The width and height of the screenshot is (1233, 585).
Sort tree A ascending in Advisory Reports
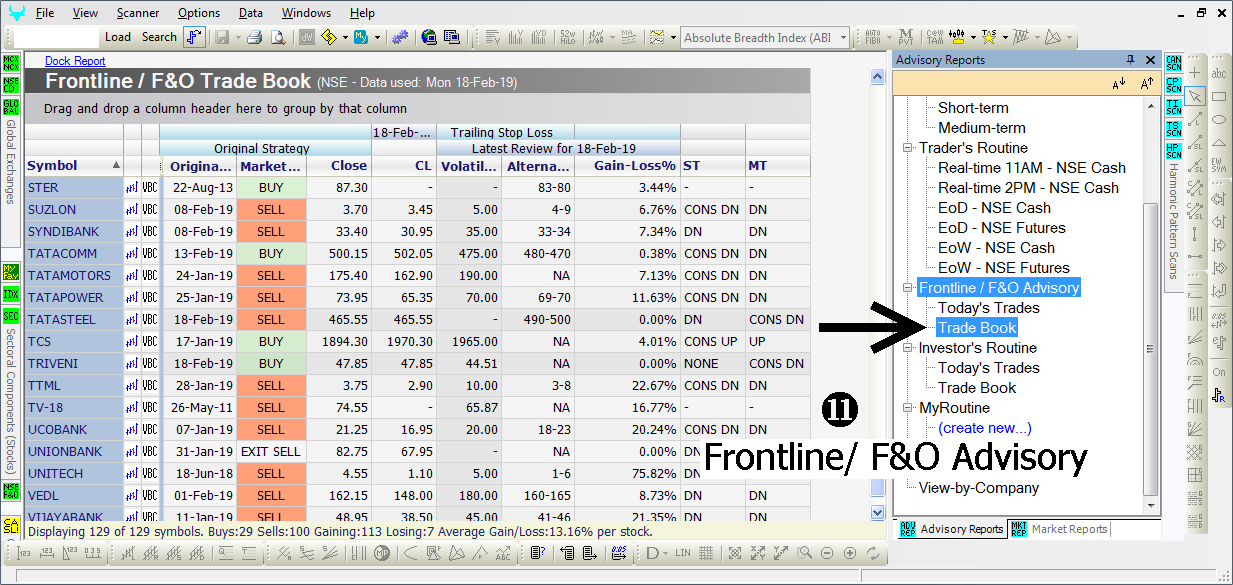[1147, 84]
